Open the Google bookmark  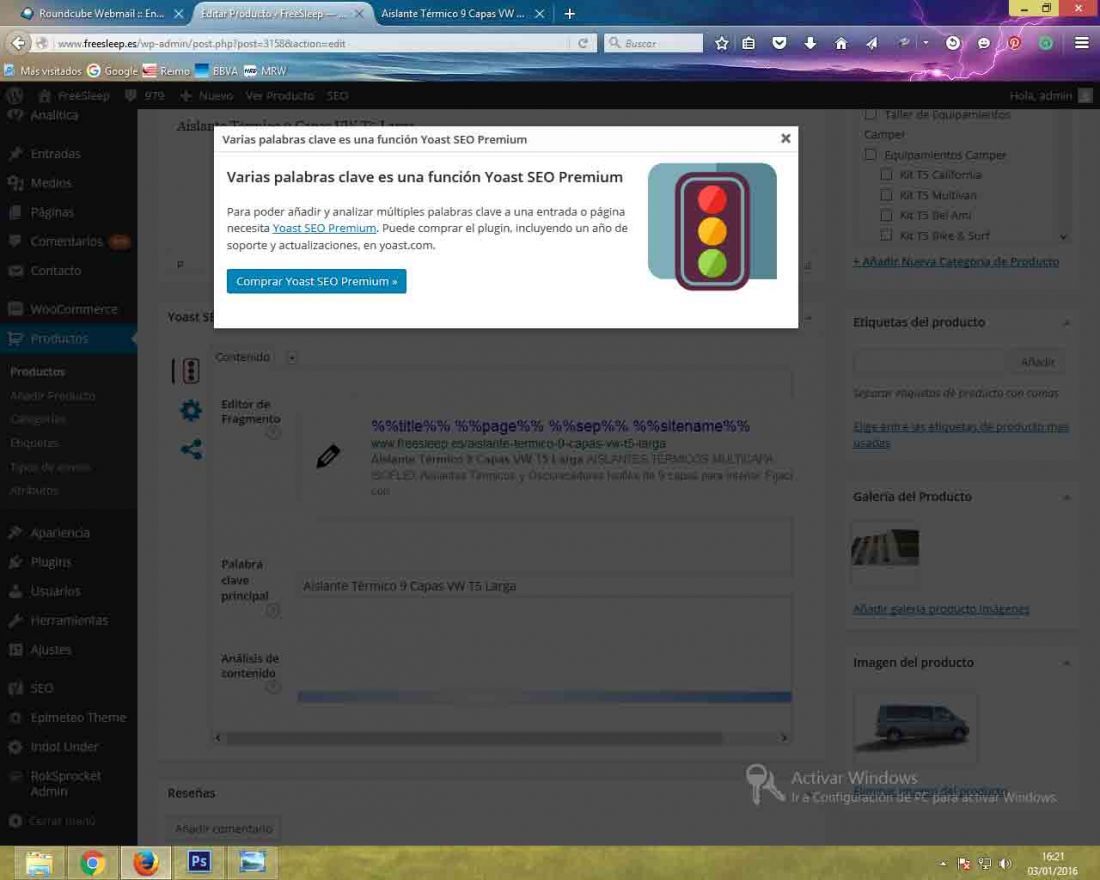pos(112,71)
